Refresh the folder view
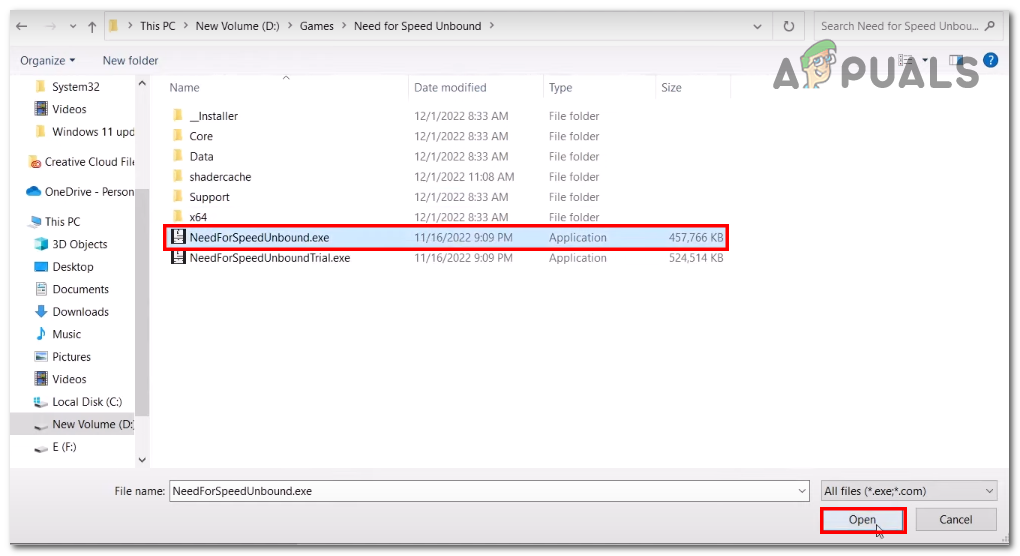The image size is (1020, 556). click(788, 27)
